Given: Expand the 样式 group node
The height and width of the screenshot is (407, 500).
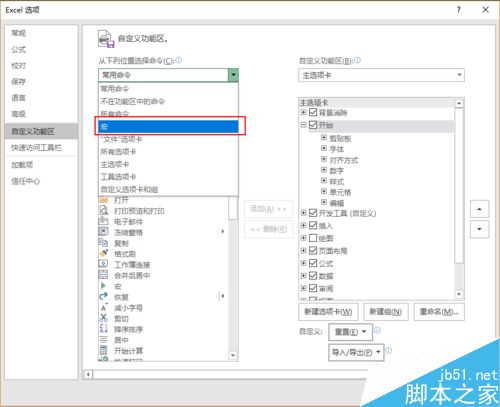Looking at the screenshot, I should pos(324,181).
